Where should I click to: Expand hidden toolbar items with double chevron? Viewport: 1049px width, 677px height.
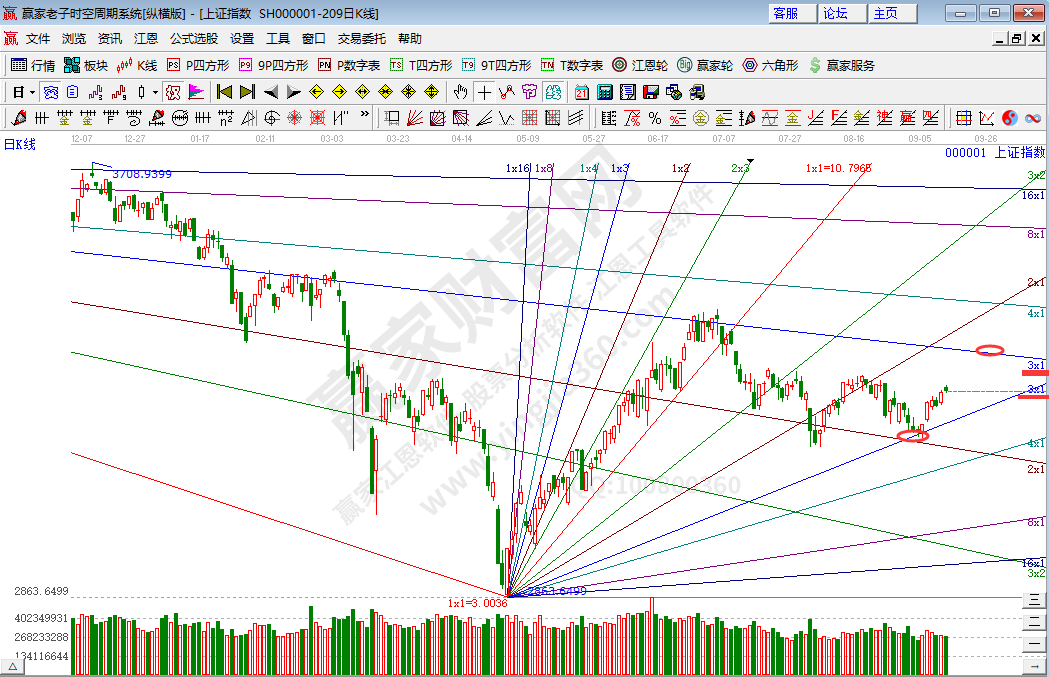point(364,117)
